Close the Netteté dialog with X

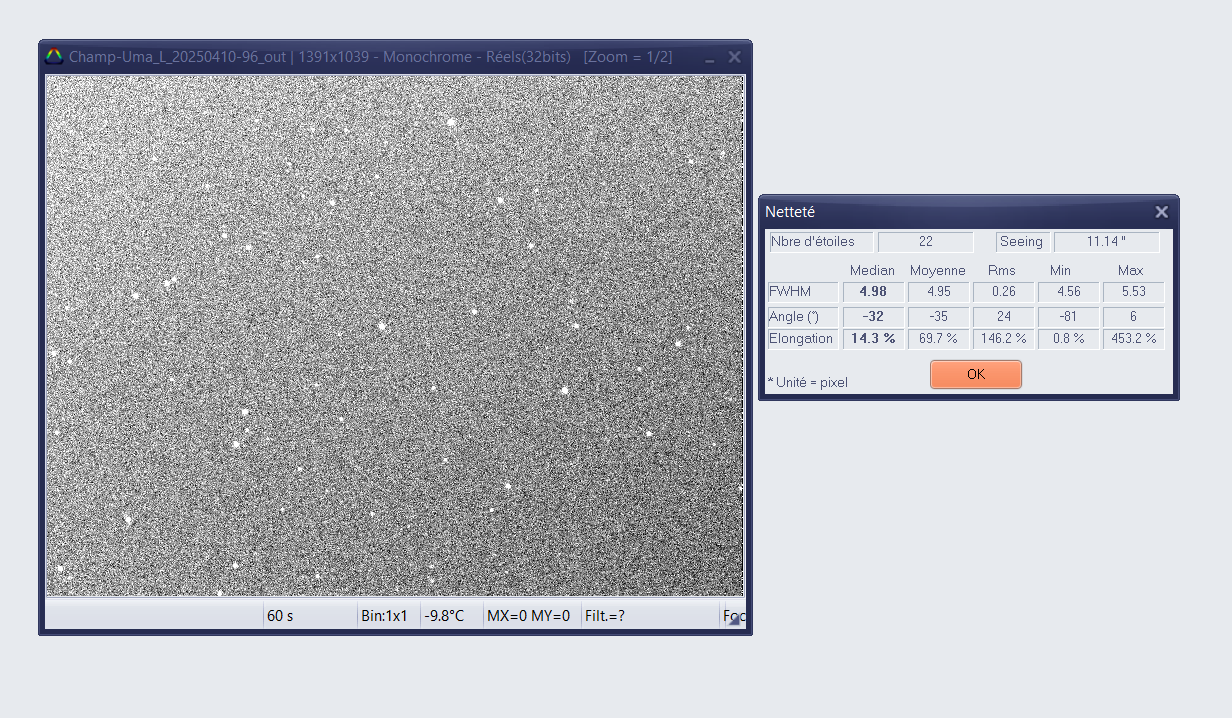click(1161, 212)
